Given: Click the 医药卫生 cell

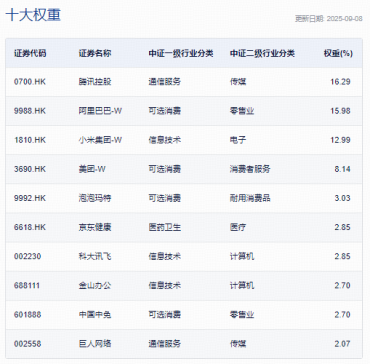Looking at the screenshot, I should 165,227.
